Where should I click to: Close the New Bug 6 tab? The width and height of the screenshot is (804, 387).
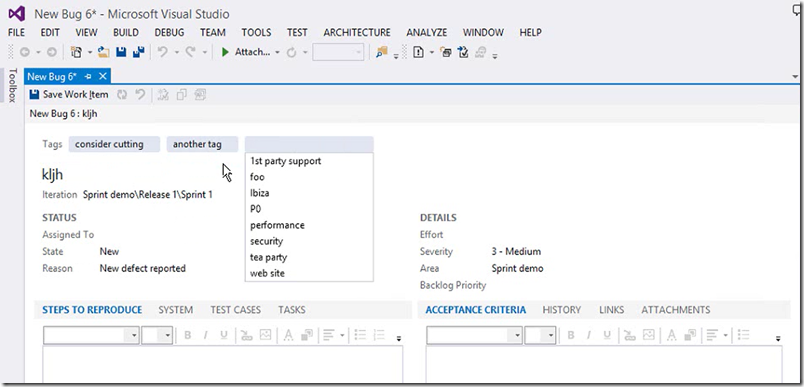(x=103, y=76)
